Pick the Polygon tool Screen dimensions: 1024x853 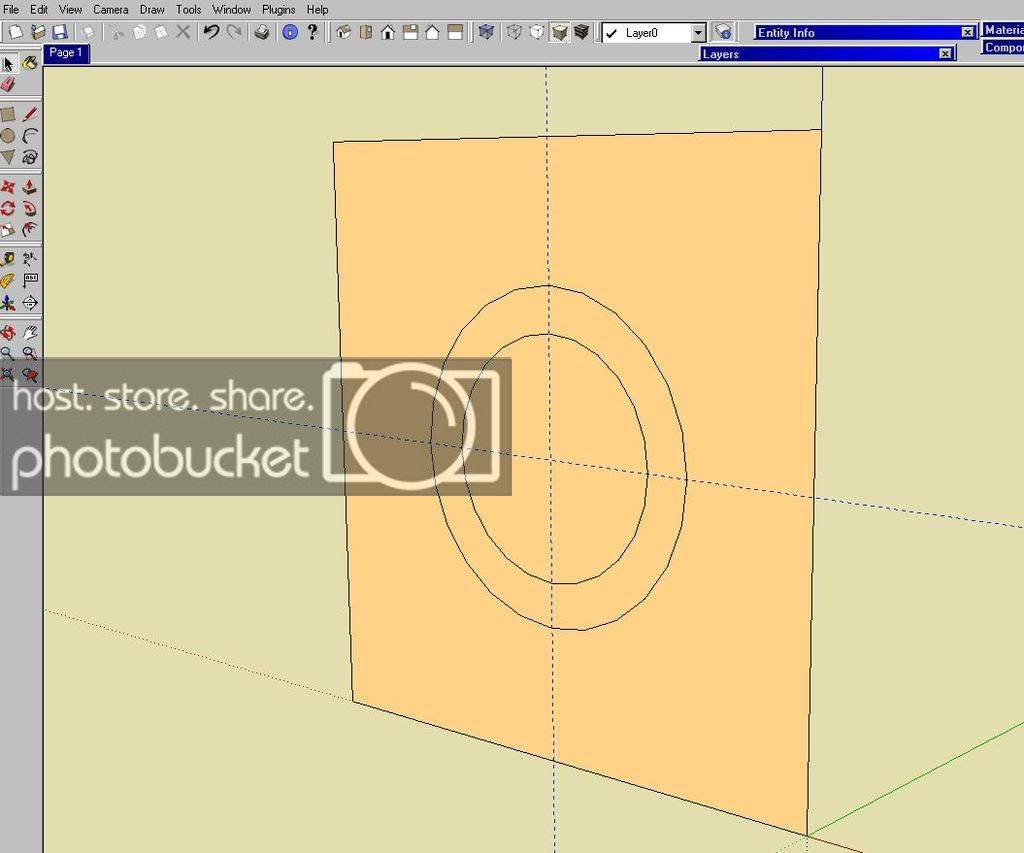pyautogui.click(x=8, y=157)
